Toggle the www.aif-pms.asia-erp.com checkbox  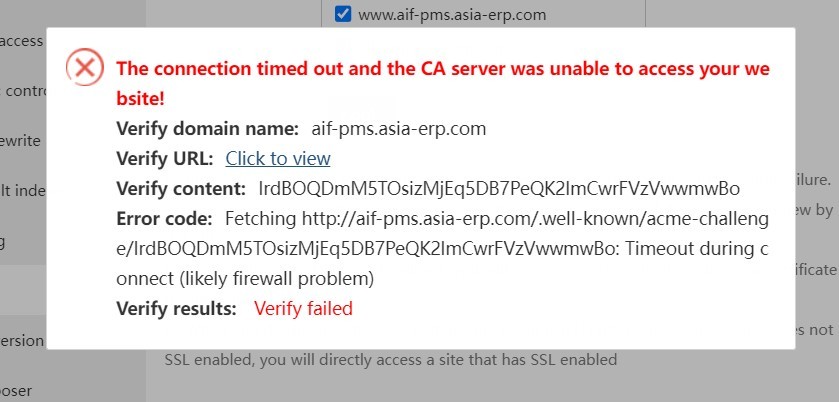click(343, 14)
